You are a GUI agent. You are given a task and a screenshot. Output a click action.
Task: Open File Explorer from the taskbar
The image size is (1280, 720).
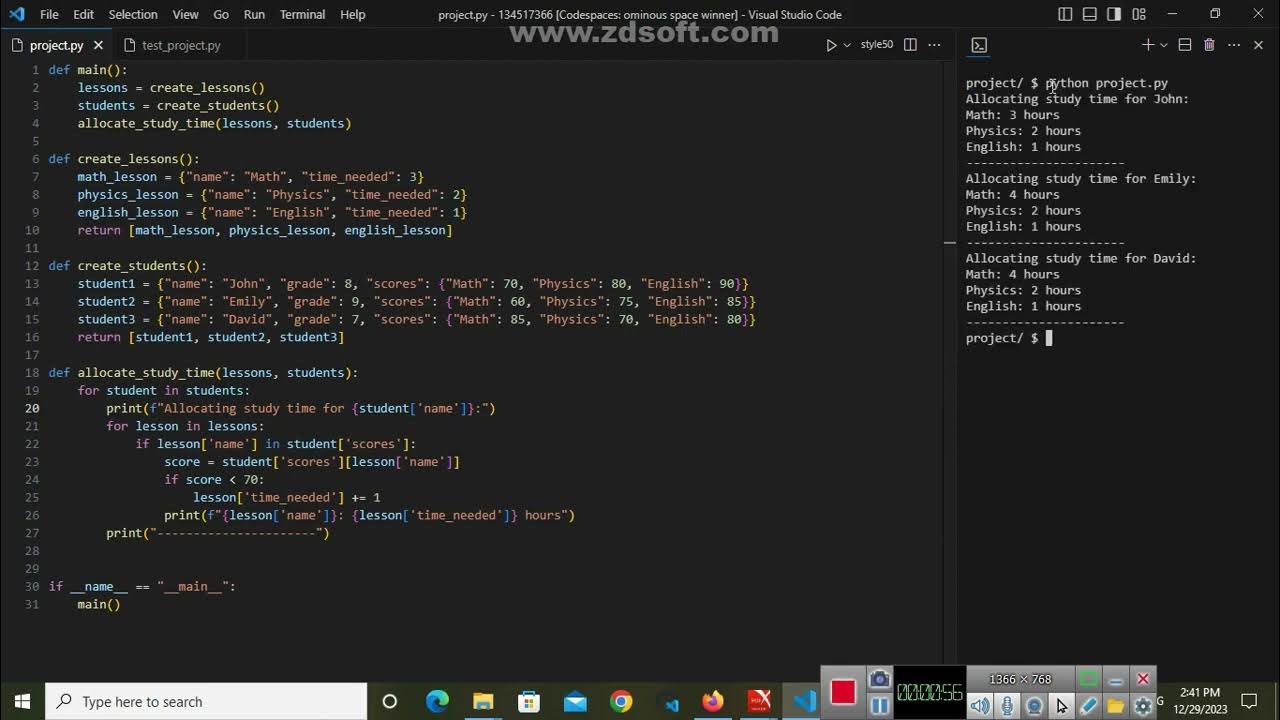pos(483,702)
